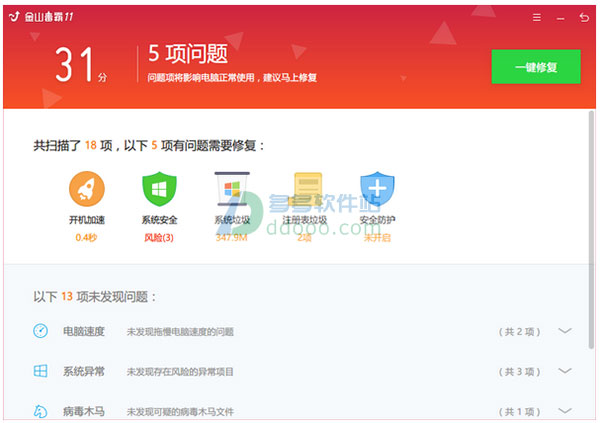Click the 电脑速度 gauge icon
Image resolution: width=600 pixels, height=423 pixels.
[41, 331]
